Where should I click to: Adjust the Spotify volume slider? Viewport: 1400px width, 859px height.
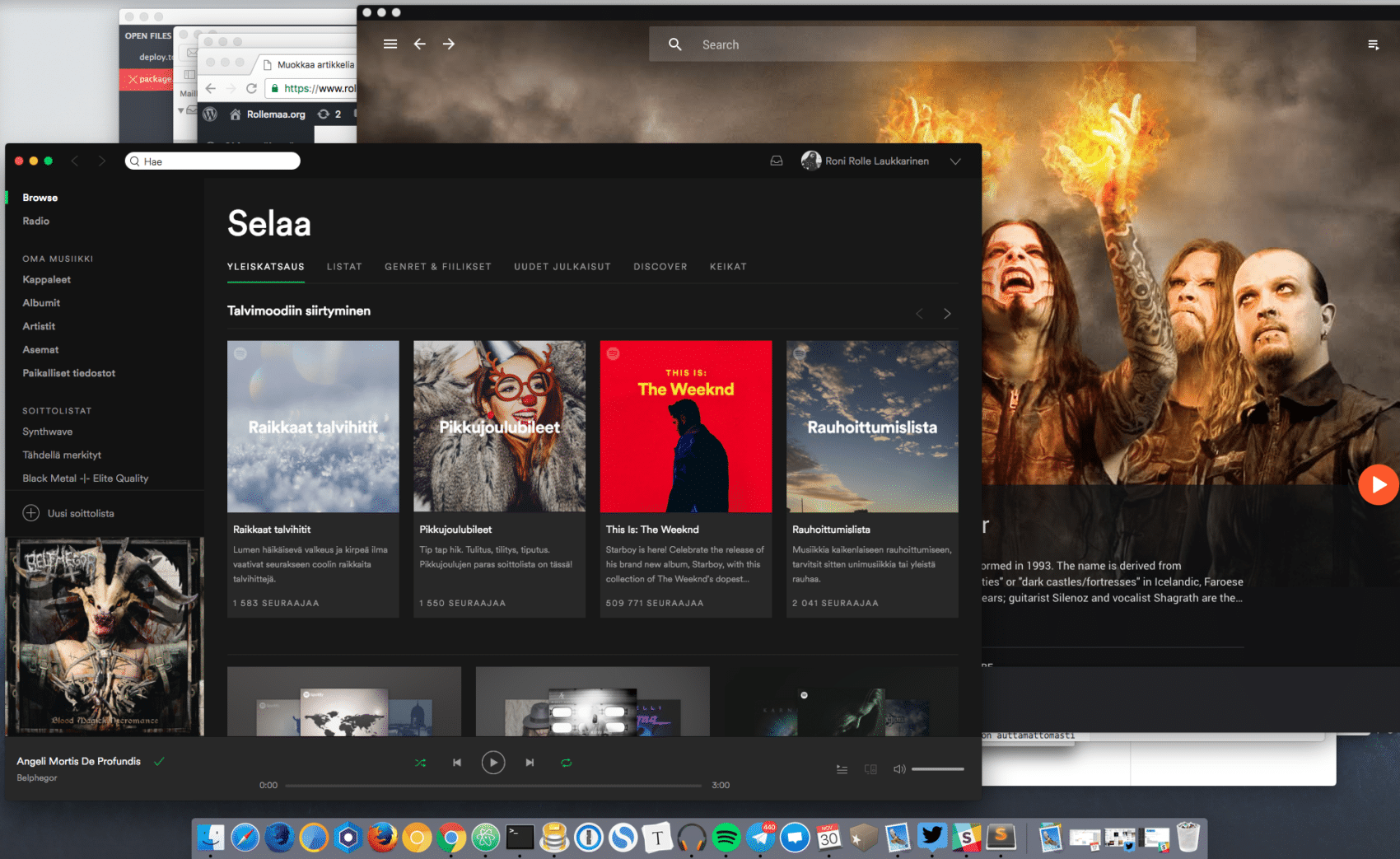coord(938,769)
